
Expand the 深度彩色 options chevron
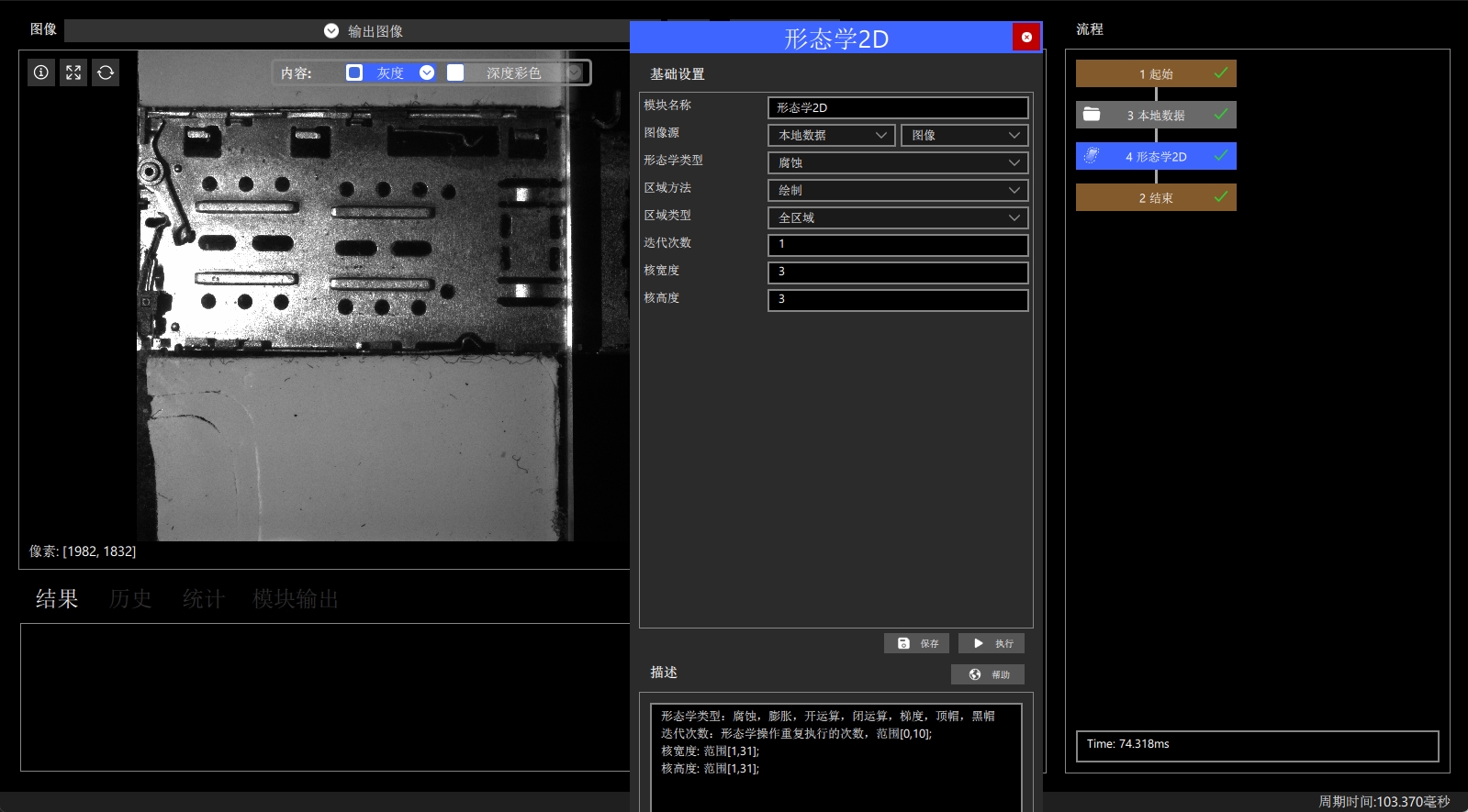coord(575,72)
